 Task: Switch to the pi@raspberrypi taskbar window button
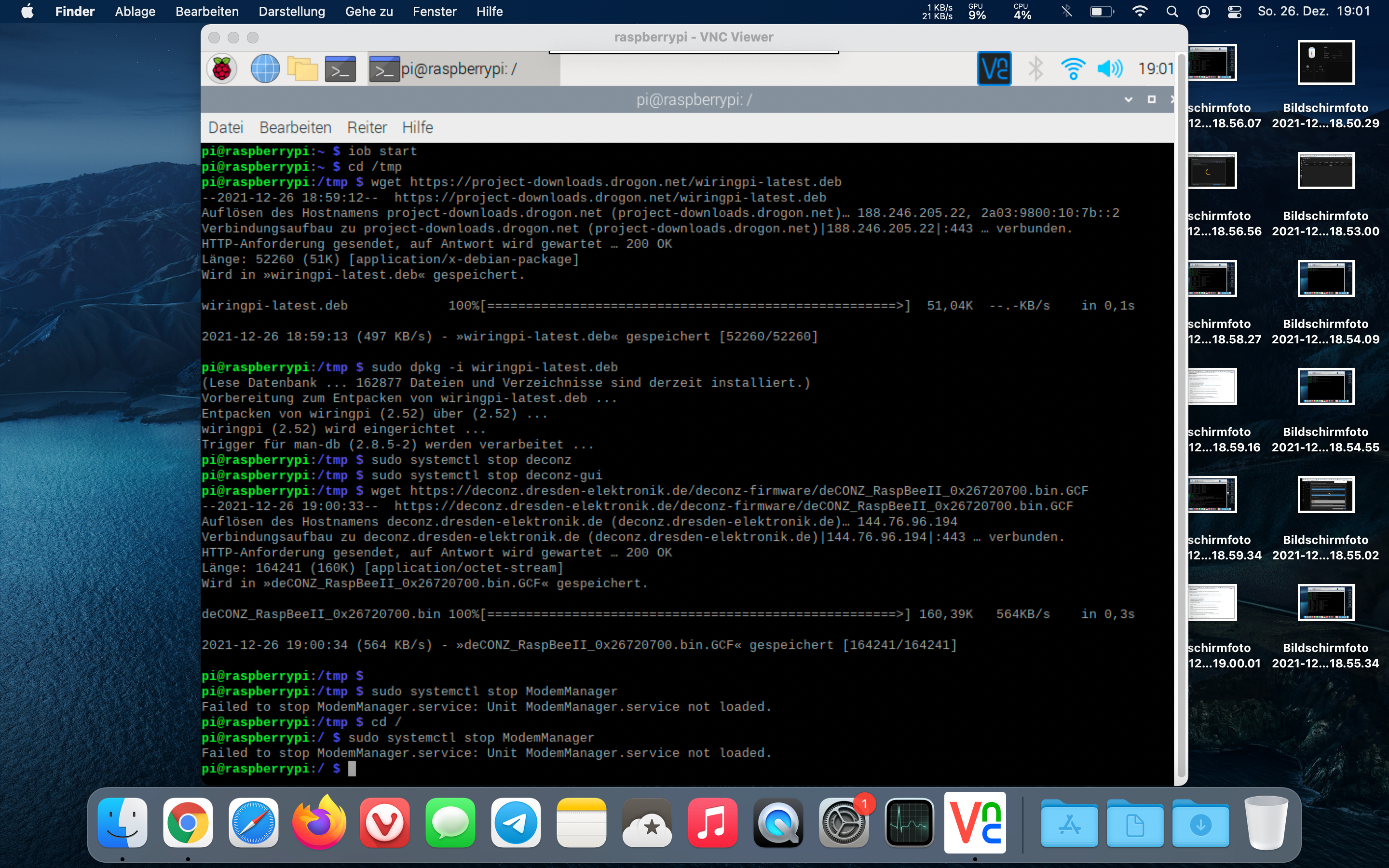[x=463, y=69]
